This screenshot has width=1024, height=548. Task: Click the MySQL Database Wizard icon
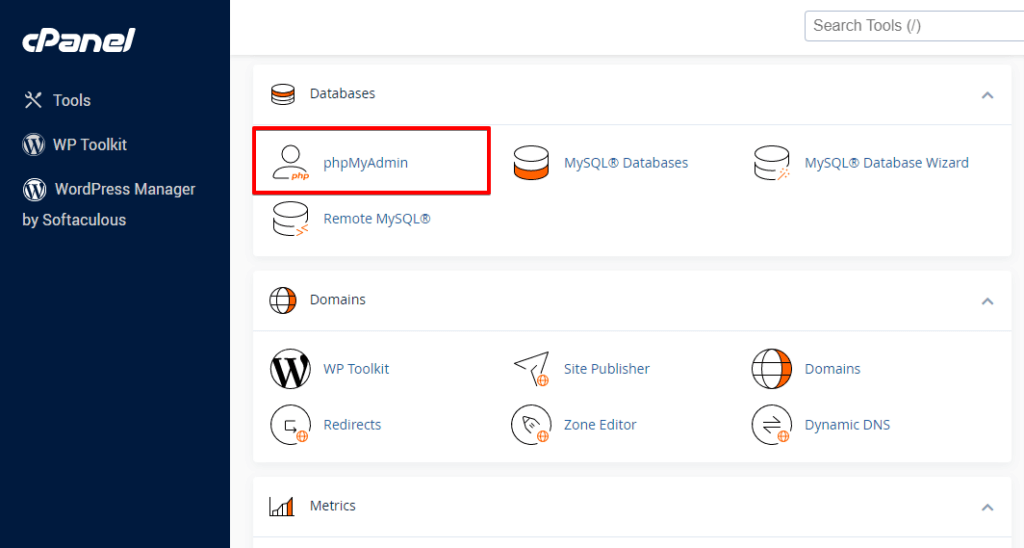pyautogui.click(x=772, y=163)
